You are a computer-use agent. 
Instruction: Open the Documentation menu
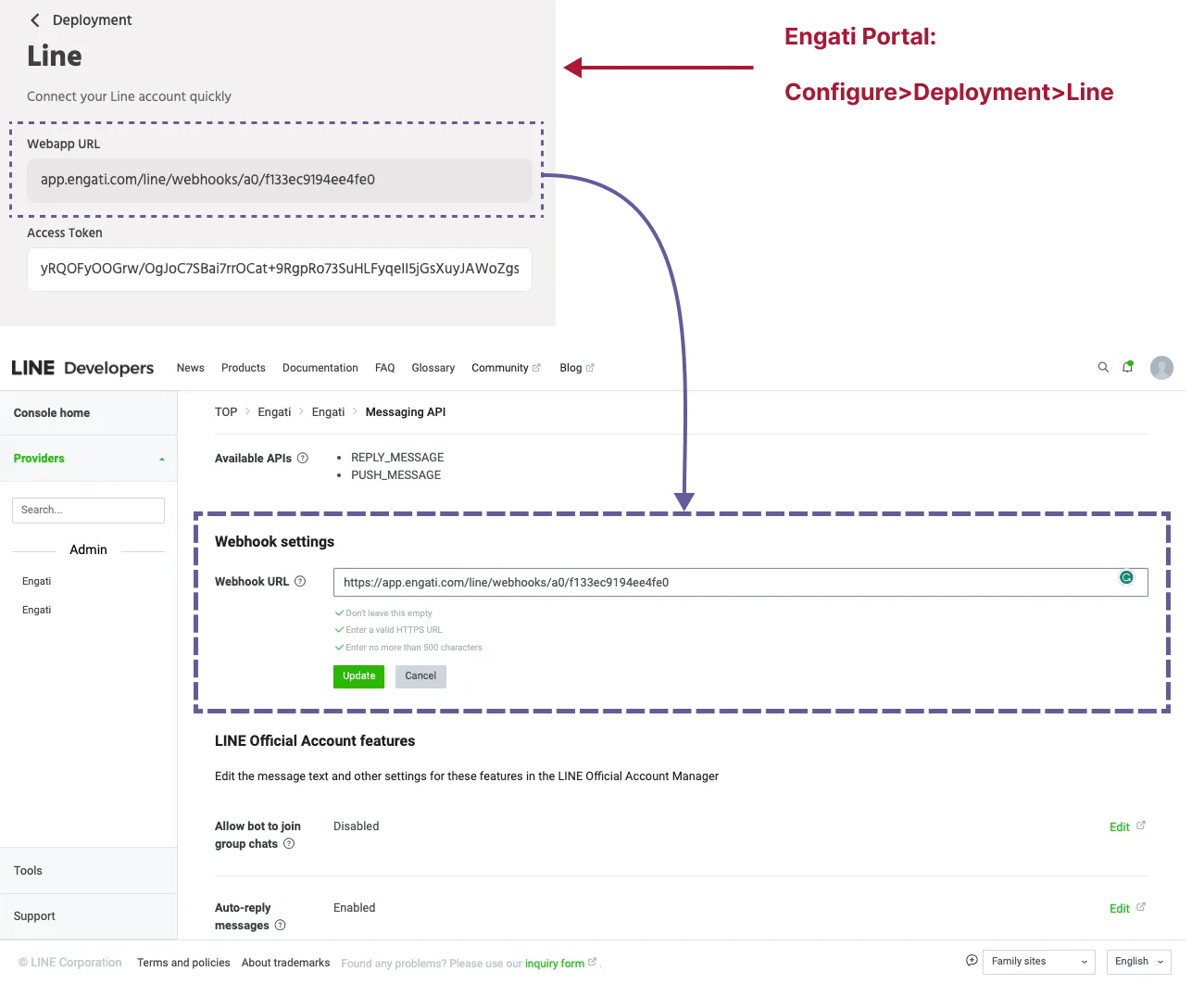point(320,368)
